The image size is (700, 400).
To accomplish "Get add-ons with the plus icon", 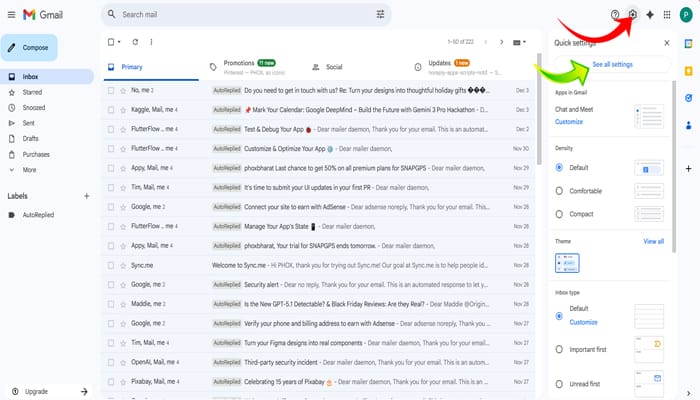I will coord(688,169).
